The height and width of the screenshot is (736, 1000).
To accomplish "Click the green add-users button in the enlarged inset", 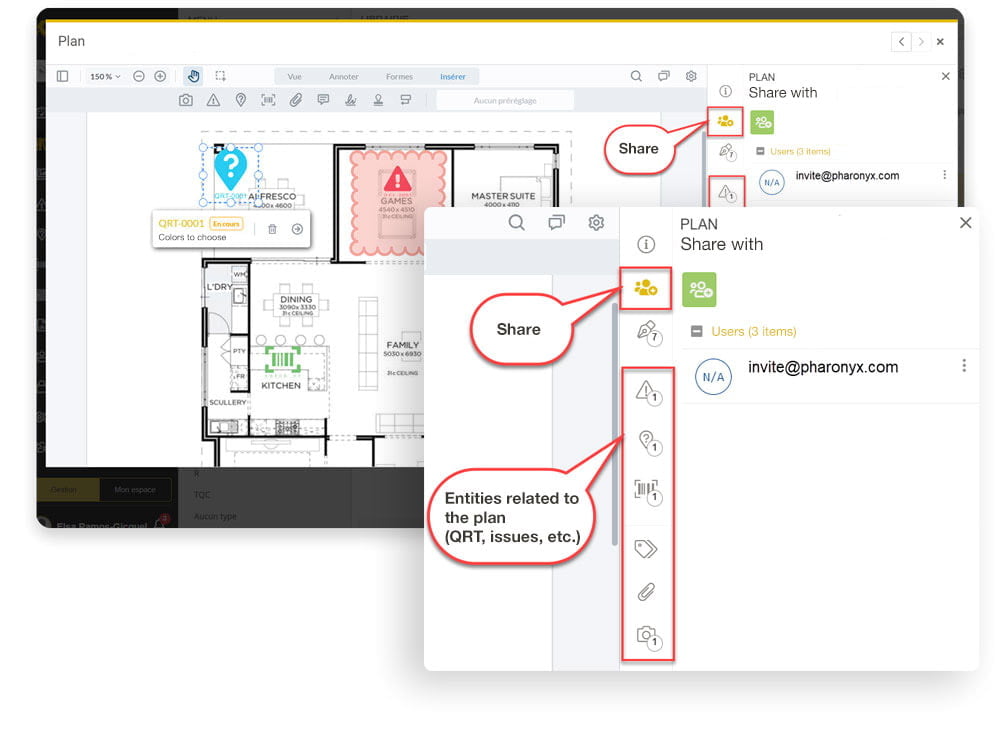I will tap(700, 290).
